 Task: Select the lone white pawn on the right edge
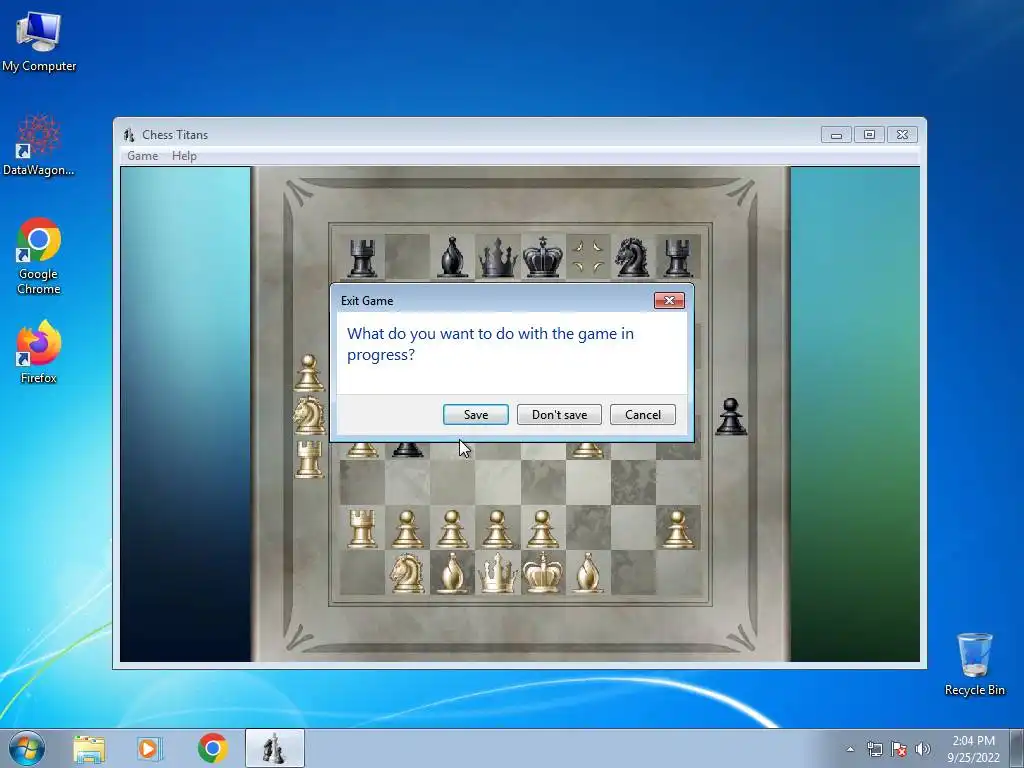coord(677,529)
